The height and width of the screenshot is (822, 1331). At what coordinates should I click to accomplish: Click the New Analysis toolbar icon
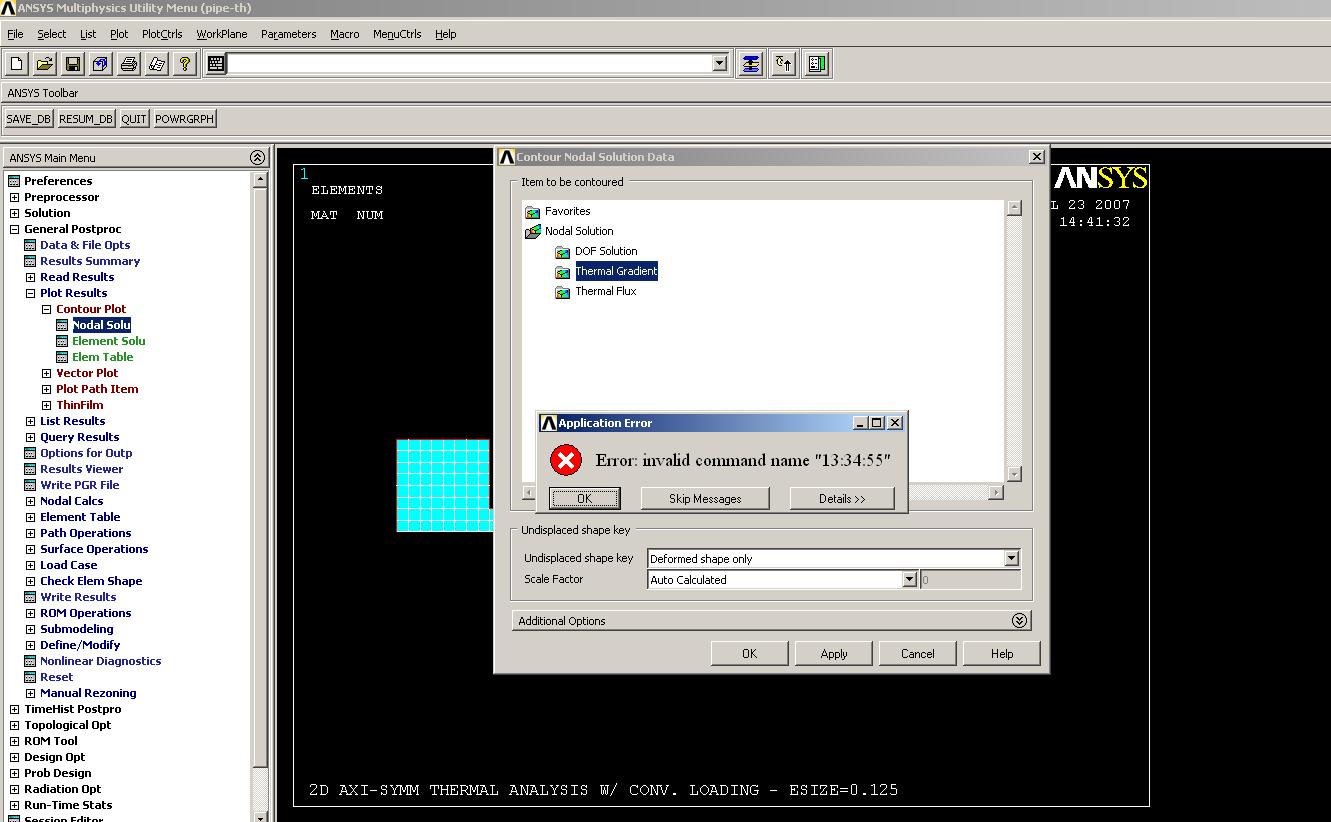tap(17, 64)
